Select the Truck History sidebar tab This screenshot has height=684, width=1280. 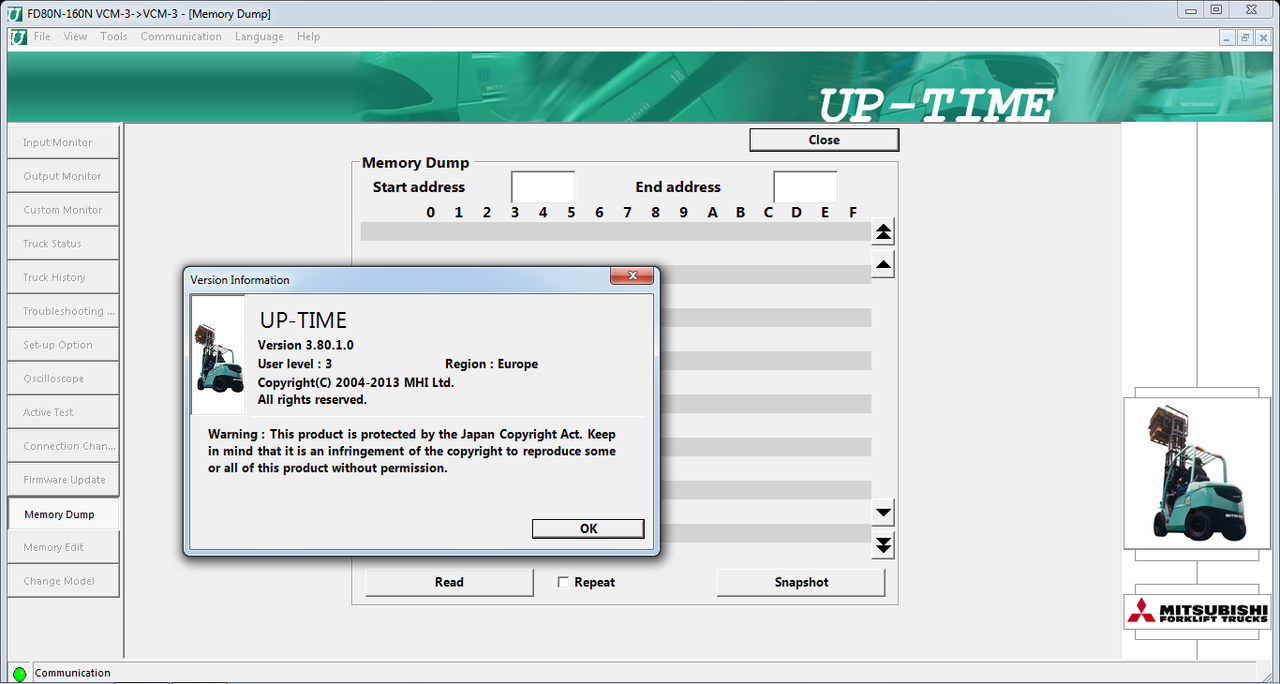click(63, 278)
